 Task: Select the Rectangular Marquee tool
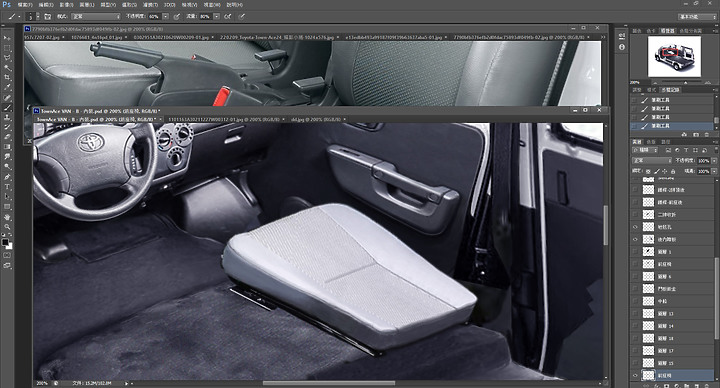[7, 48]
